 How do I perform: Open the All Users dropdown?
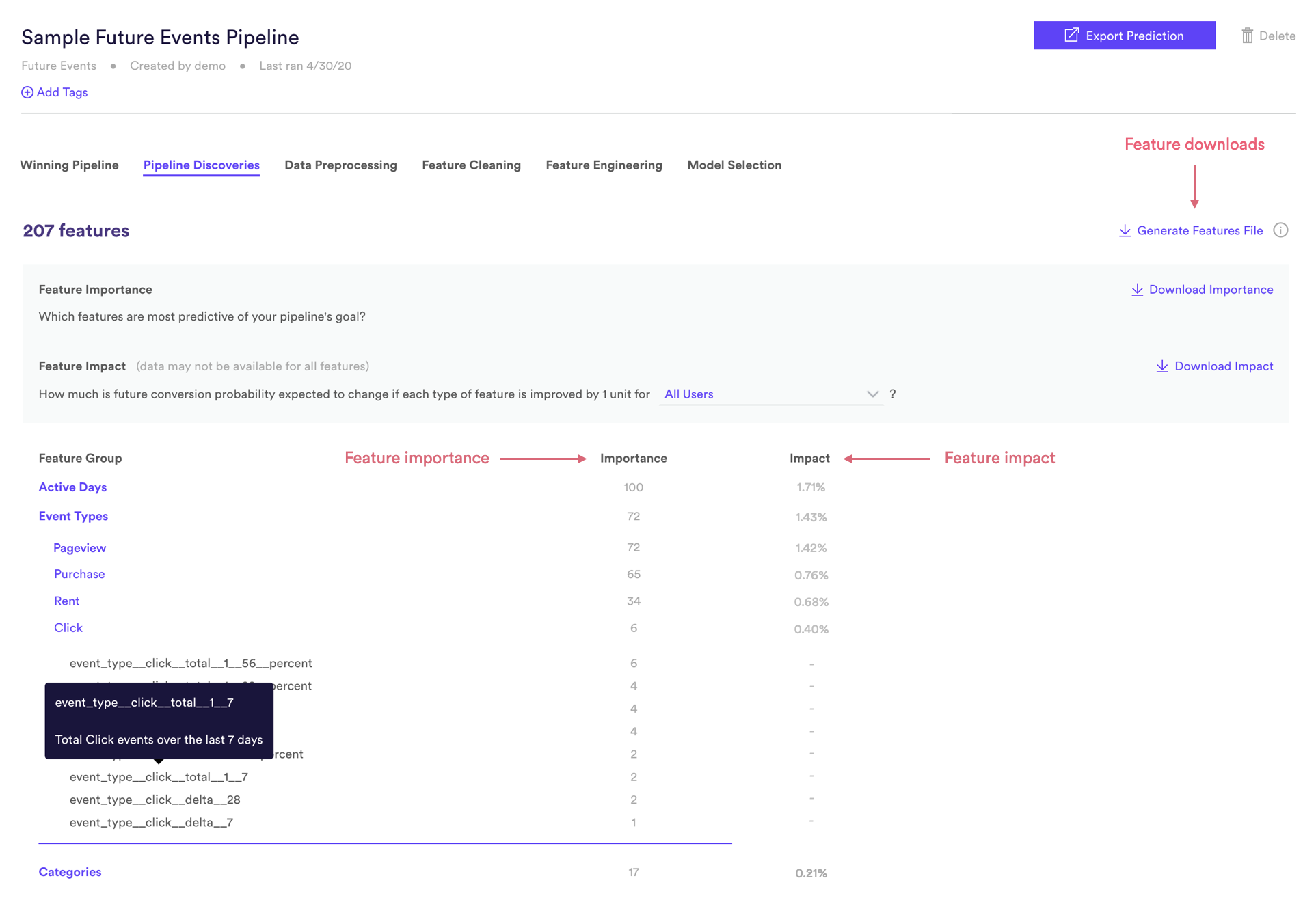771,394
